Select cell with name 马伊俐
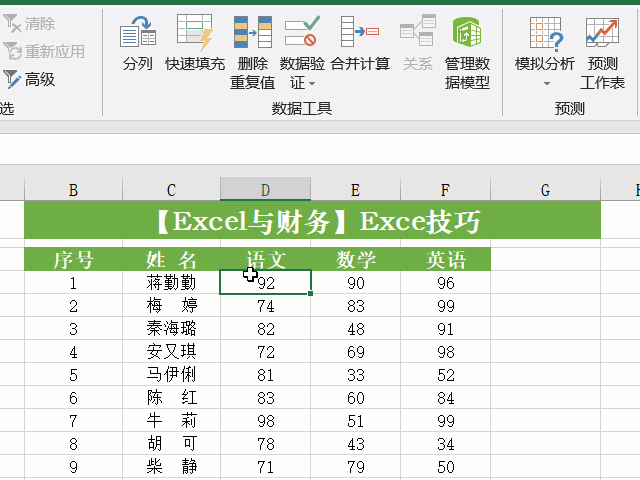The height and width of the screenshot is (480, 640). 171,374
